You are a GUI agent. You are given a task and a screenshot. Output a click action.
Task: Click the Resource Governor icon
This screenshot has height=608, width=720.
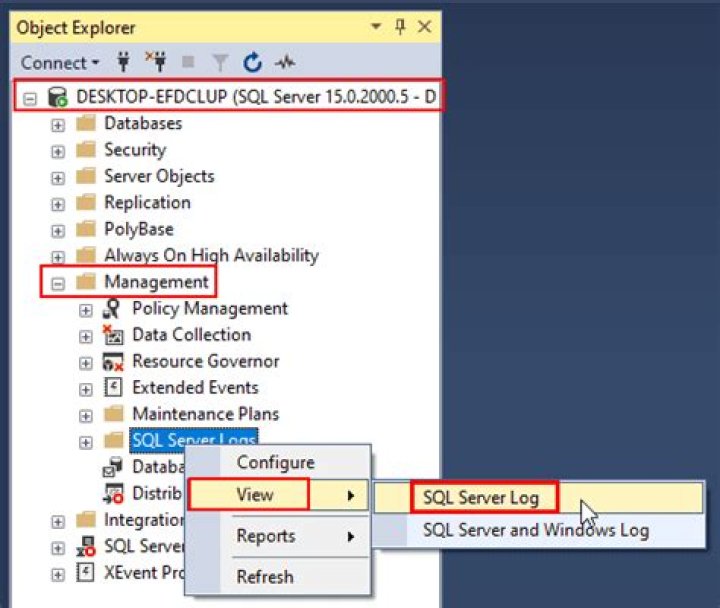click(x=113, y=361)
